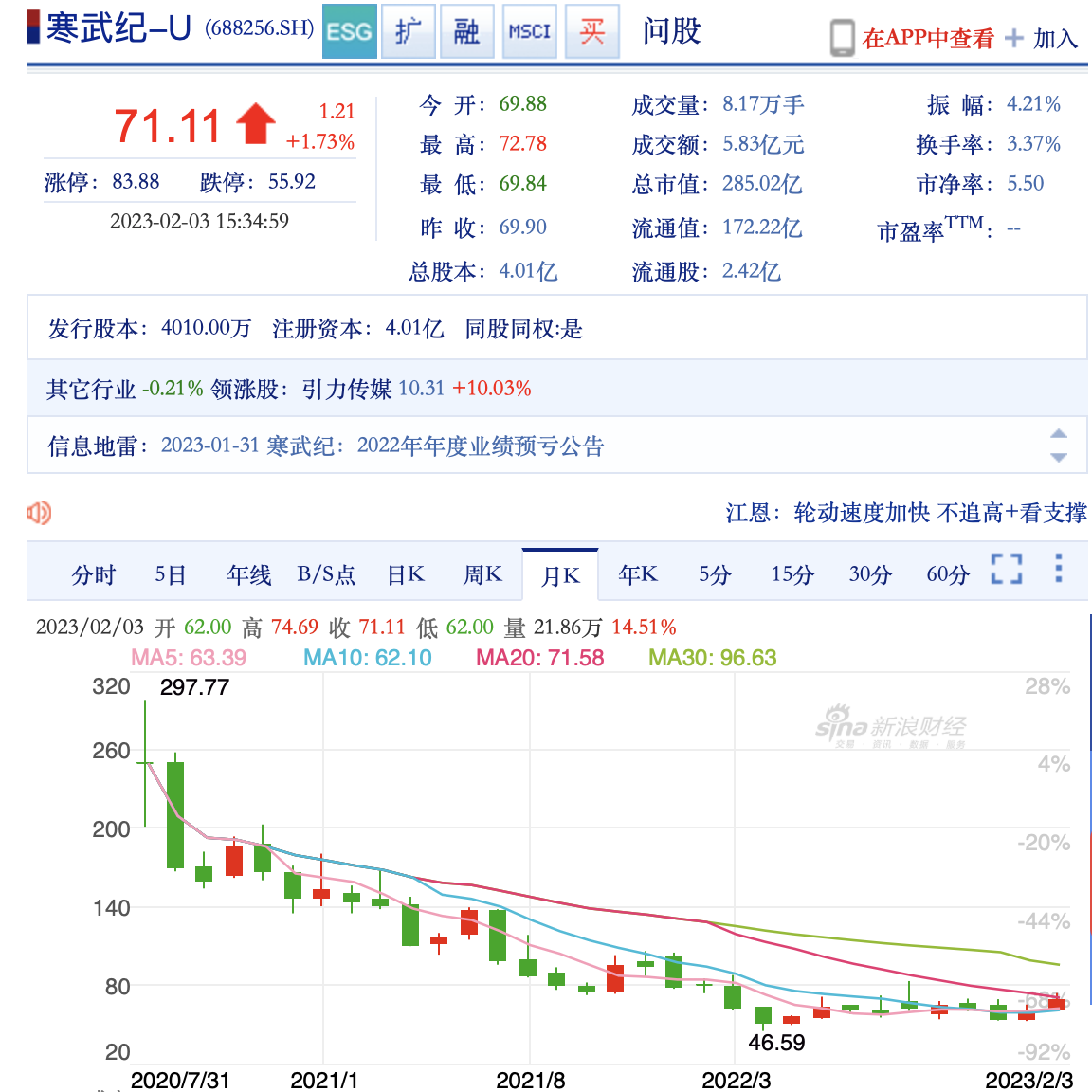Click the 跌停 value 55.92
Screen dimensions: 1092x1092
pos(292,182)
